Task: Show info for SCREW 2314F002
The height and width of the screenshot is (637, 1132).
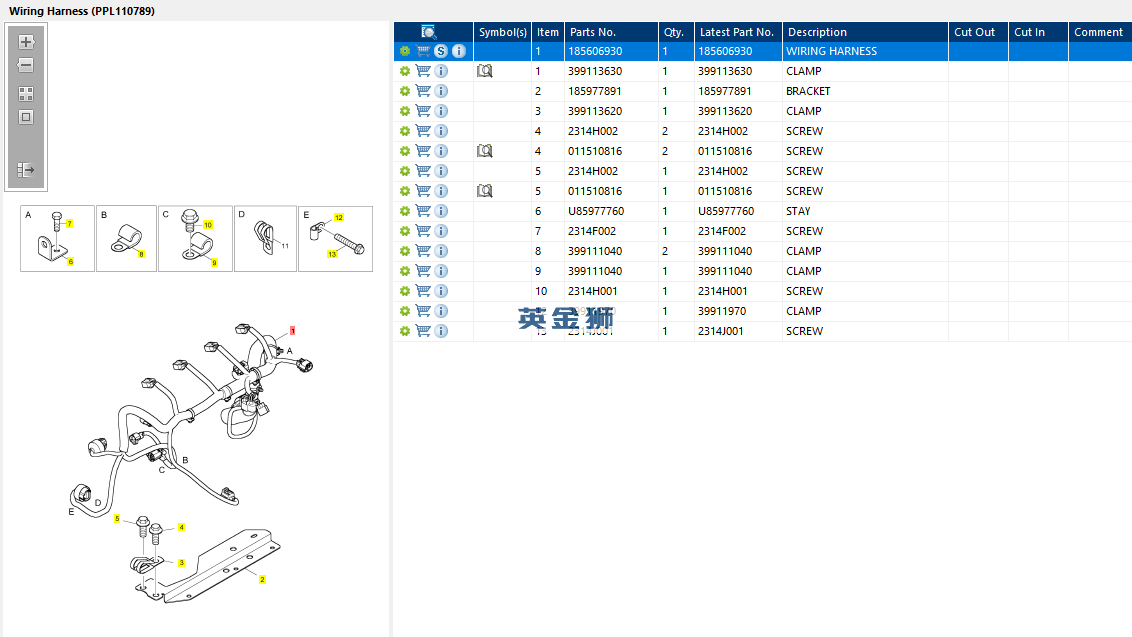Action: (x=441, y=231)
